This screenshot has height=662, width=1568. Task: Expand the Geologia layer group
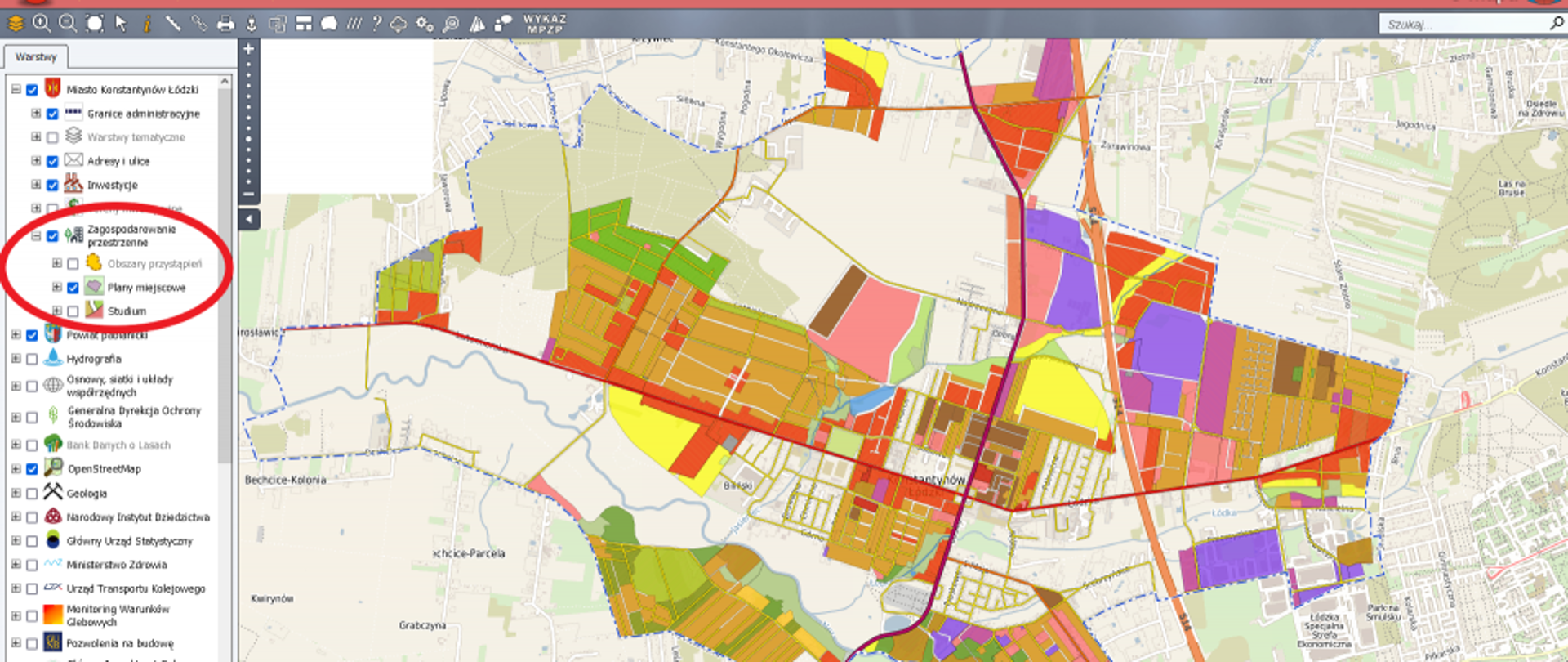(x=16, y=494)
